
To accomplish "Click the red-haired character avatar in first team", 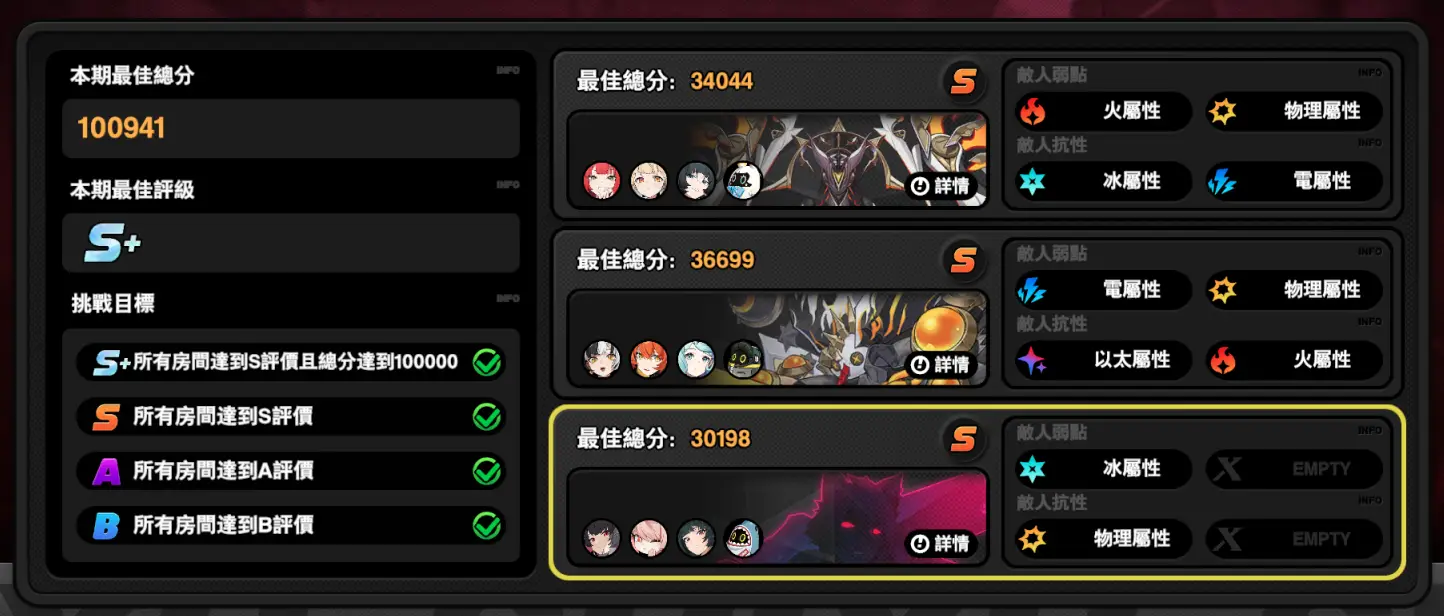I will 602,181.
